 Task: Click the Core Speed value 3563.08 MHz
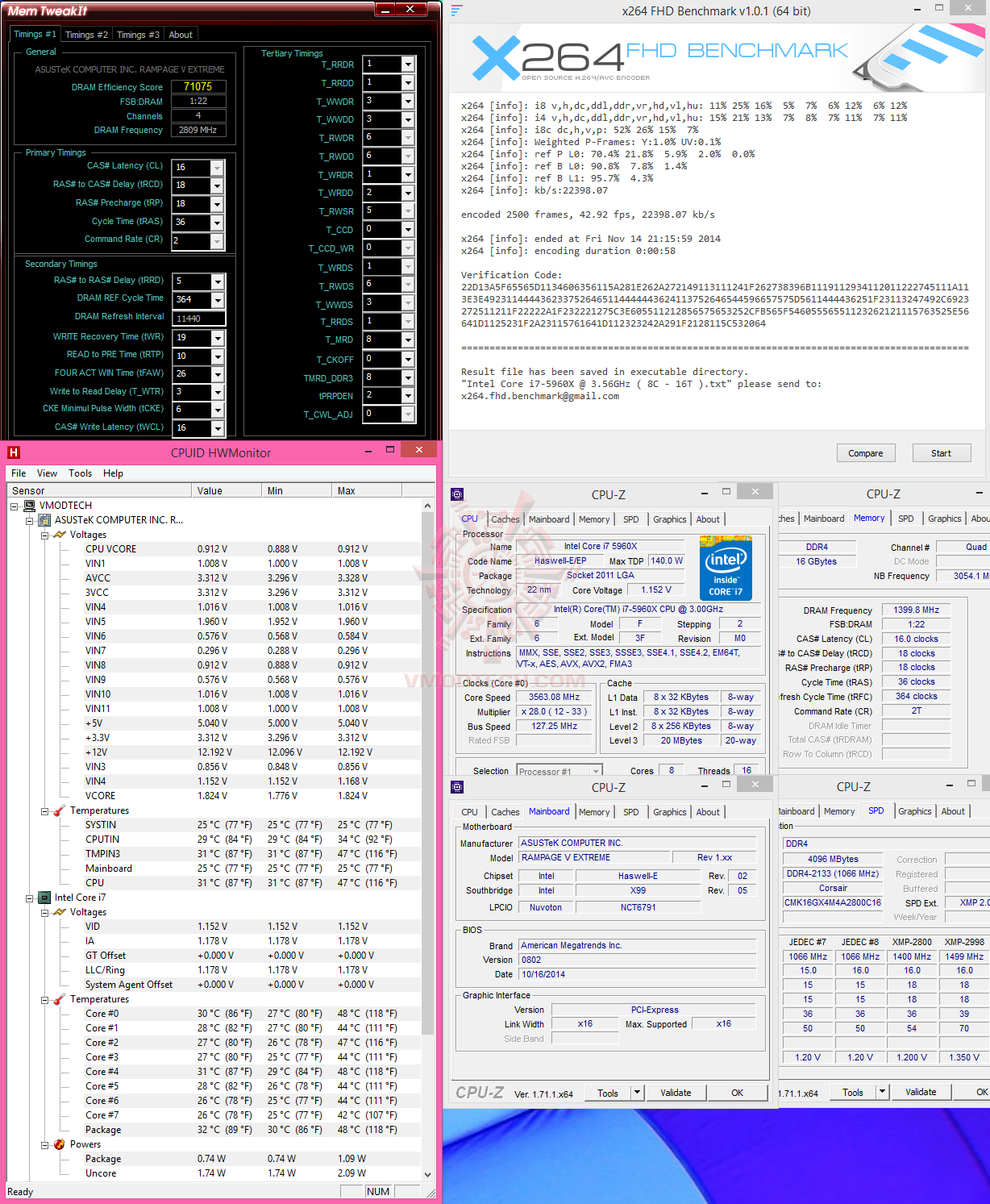click(554, 698)
